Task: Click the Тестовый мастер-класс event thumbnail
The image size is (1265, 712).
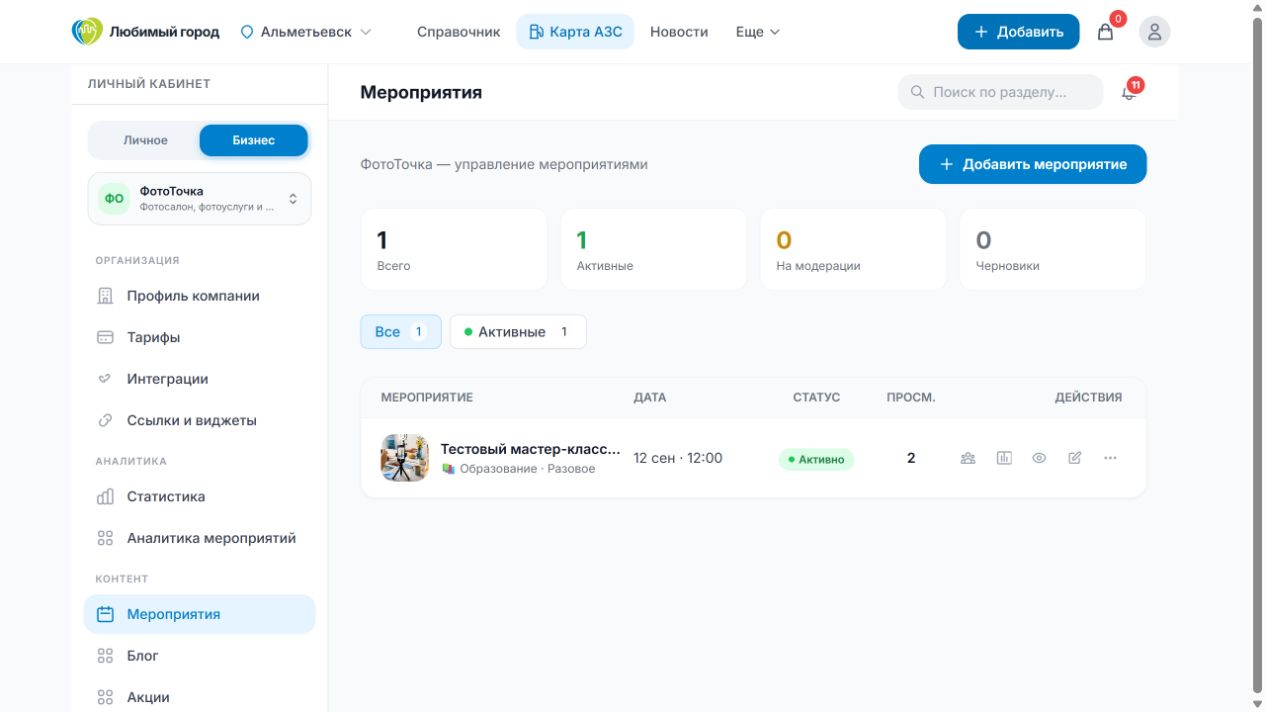Action: [405, 458]
